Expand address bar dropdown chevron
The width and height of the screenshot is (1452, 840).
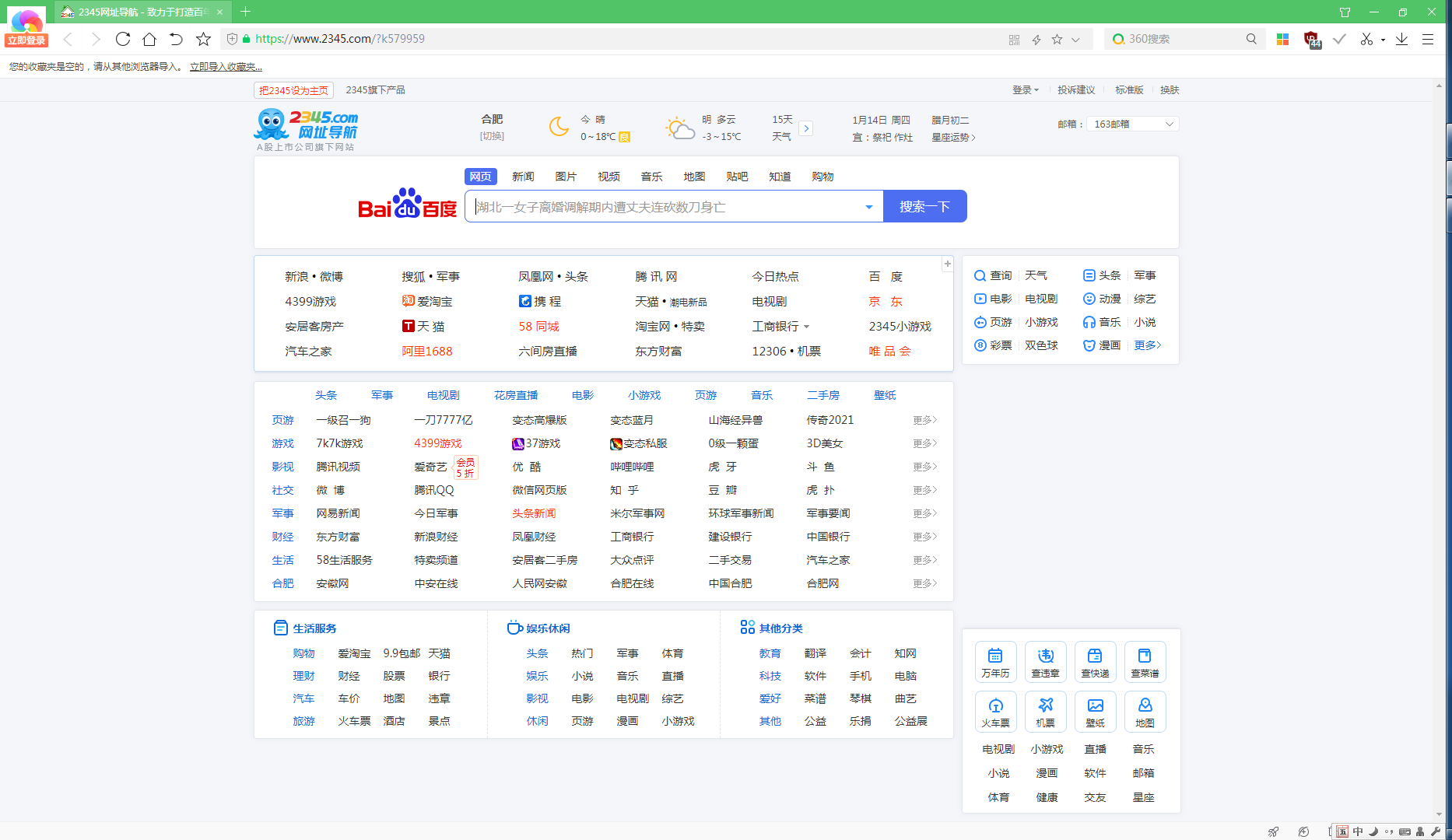[1075, 40]
